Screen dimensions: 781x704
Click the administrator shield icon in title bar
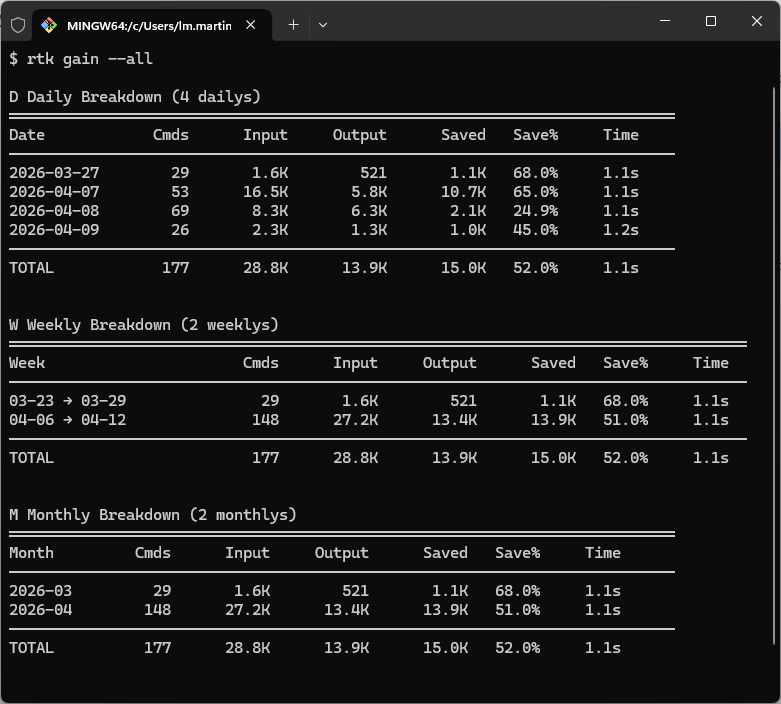[17, 25]
